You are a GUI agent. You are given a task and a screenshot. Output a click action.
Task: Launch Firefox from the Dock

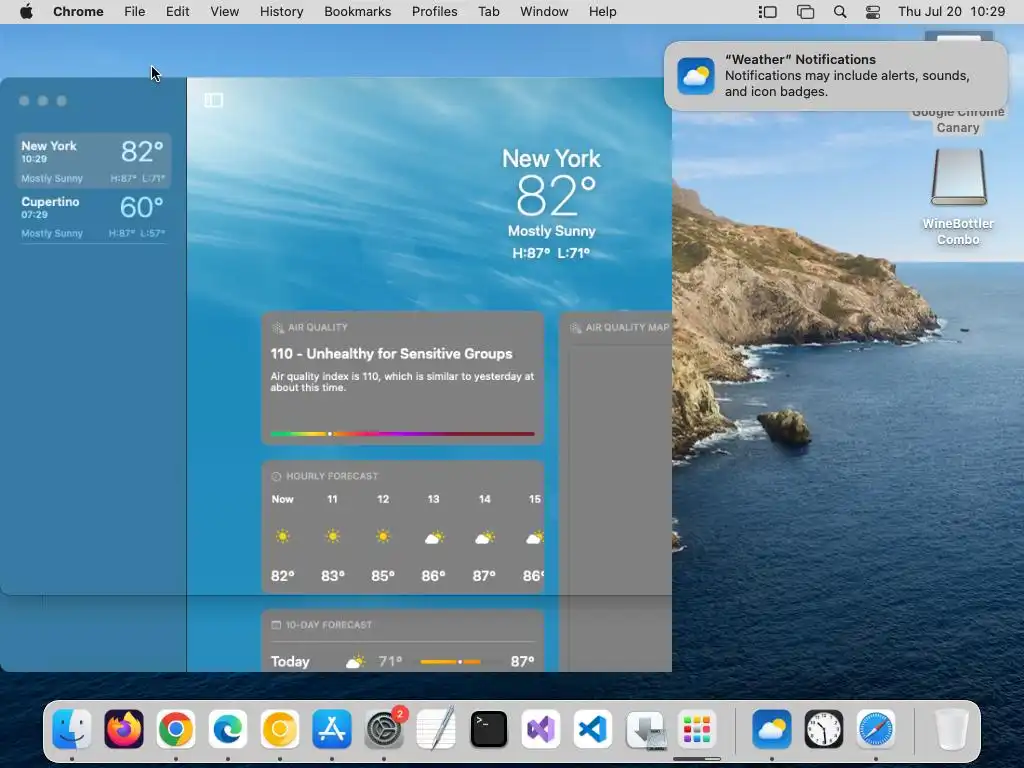124,729
